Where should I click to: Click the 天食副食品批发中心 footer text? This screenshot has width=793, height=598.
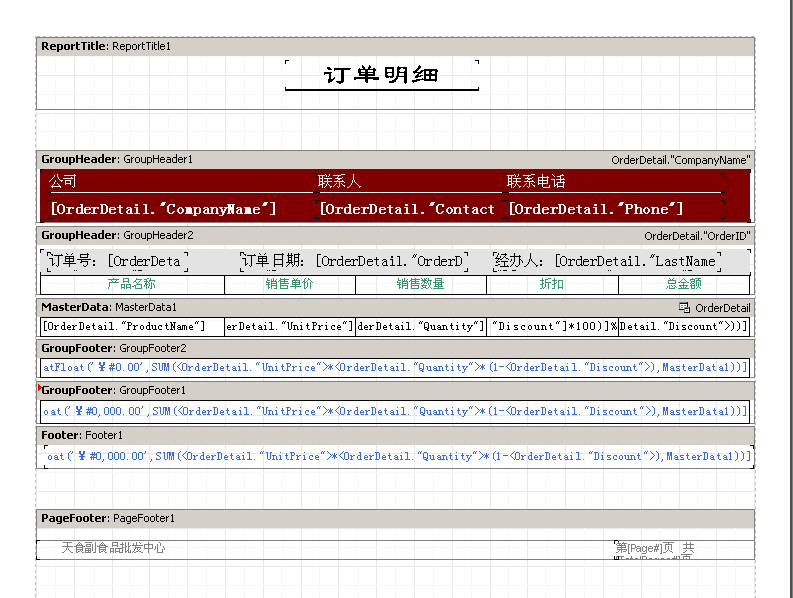113,548
